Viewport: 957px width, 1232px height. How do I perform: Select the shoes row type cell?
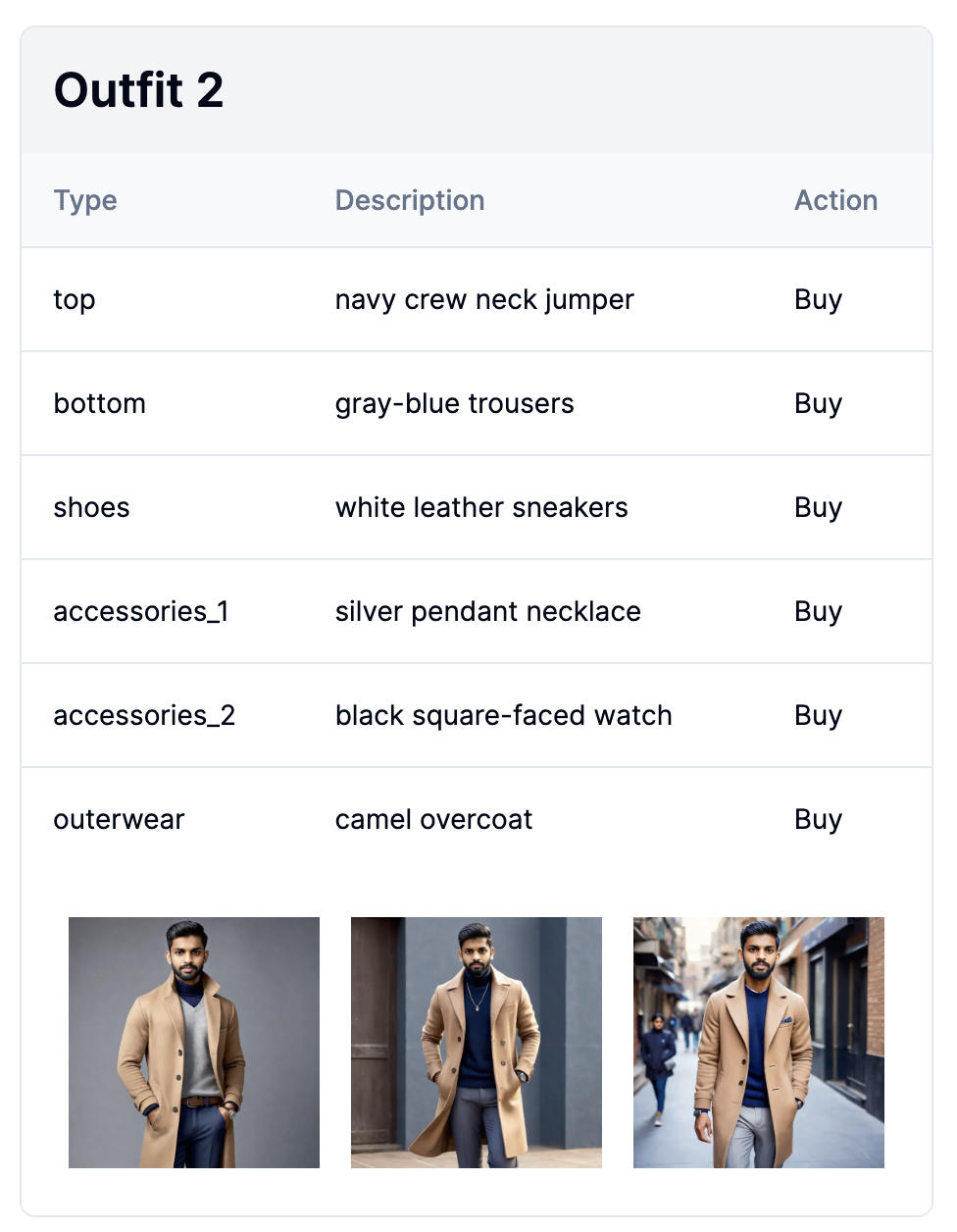coord(91,508)
